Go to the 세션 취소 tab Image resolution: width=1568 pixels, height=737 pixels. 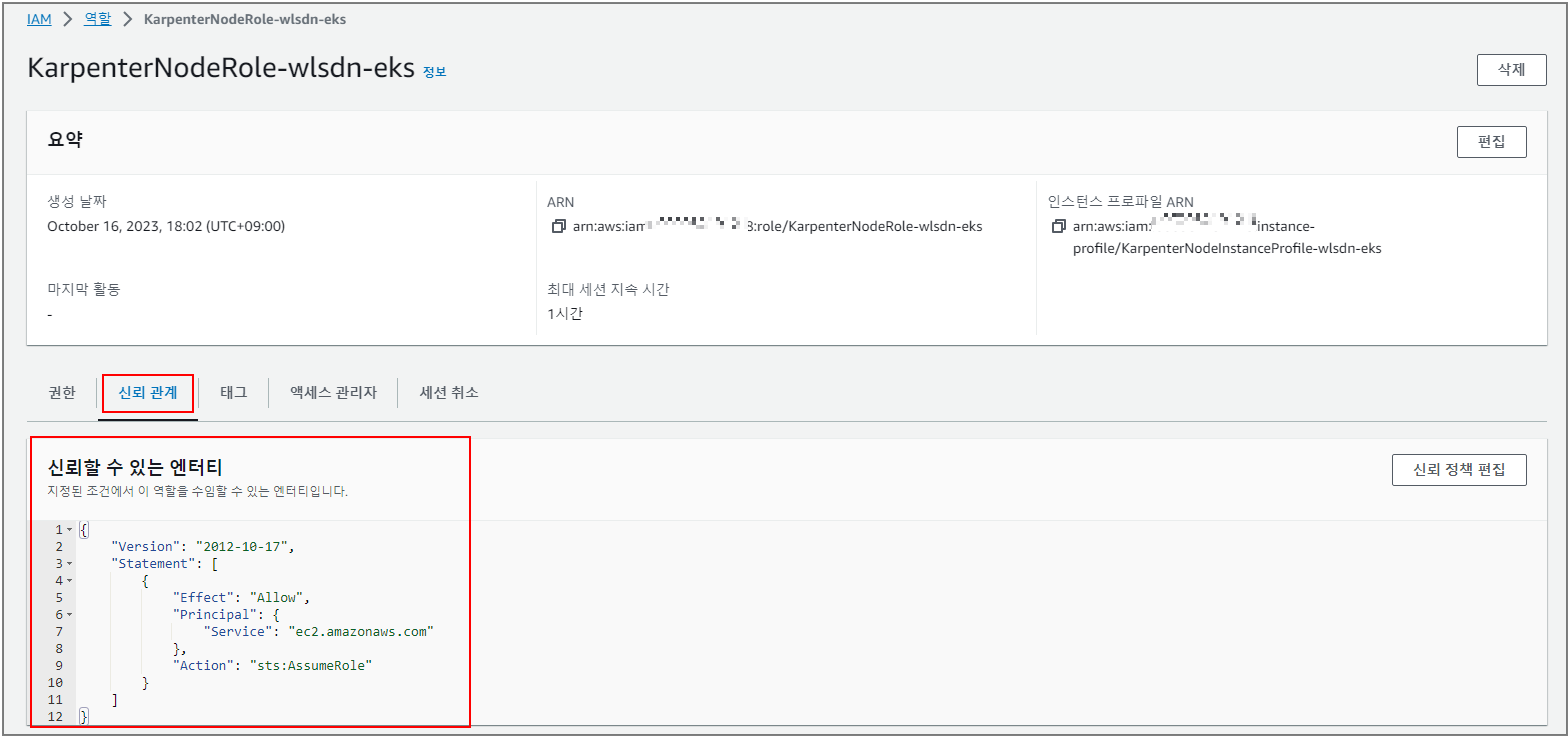point(449,393)
